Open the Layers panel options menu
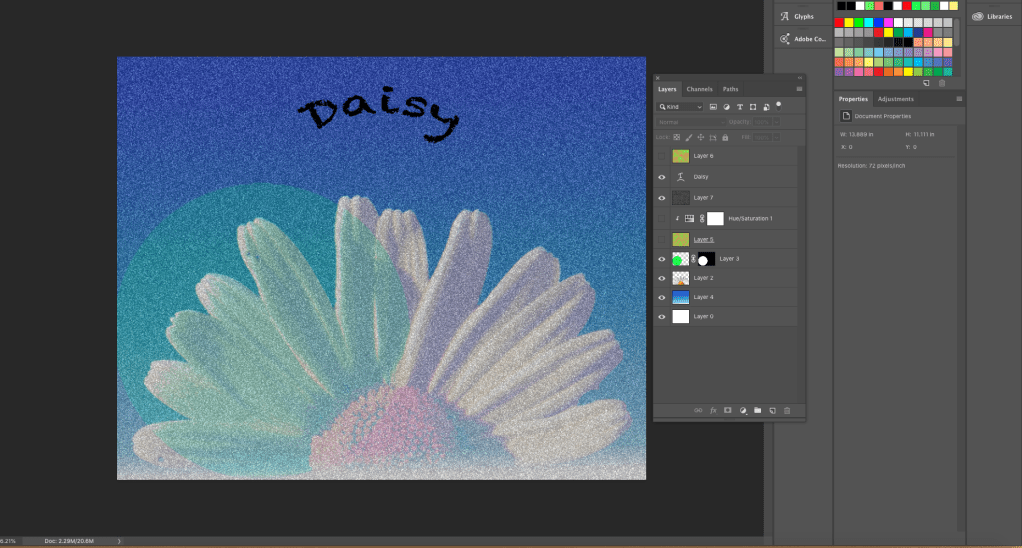Viewport: 1022px width, 548px height. click(x=798, y=89)
